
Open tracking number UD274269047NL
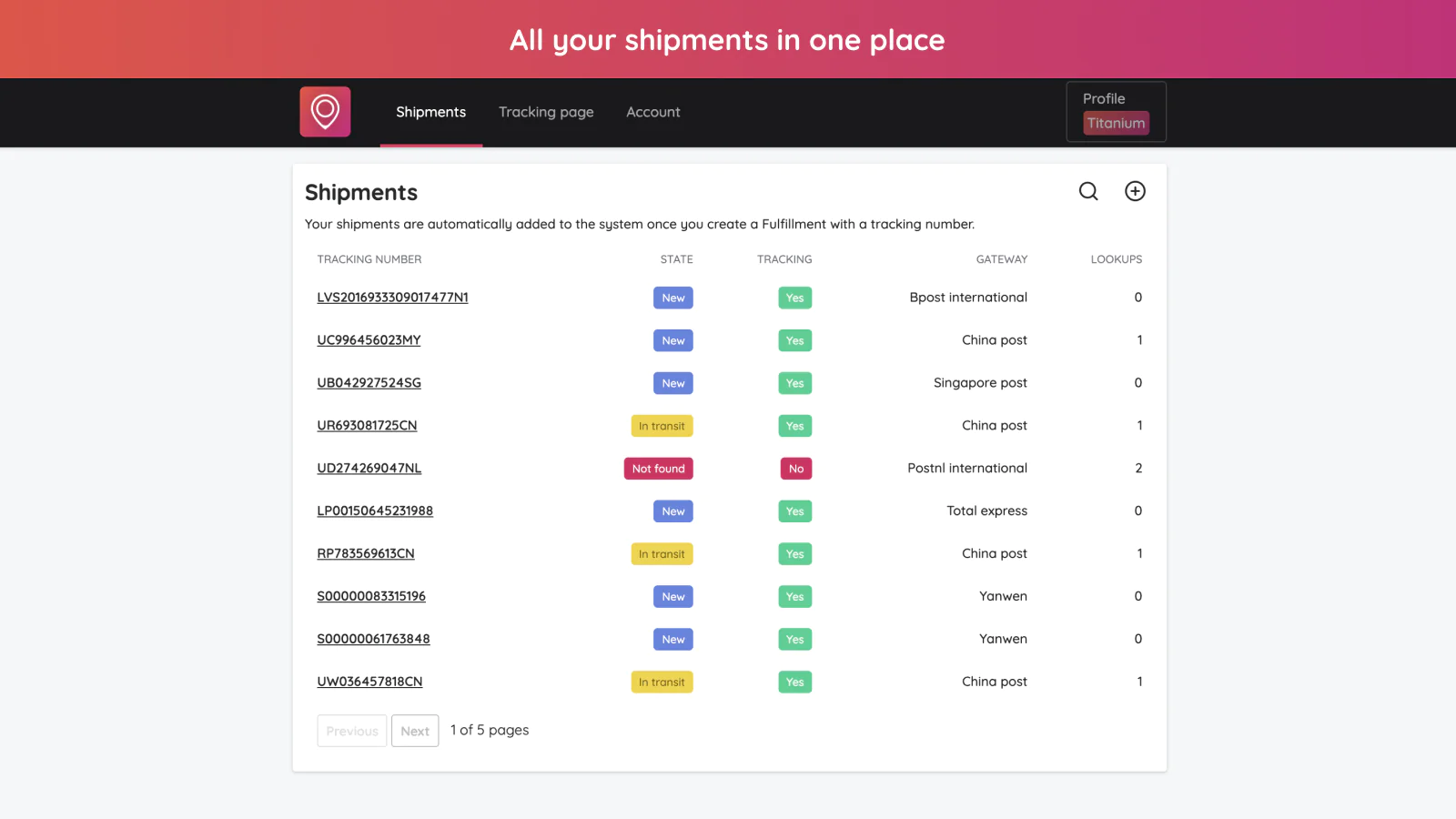(x=369, y=469)
